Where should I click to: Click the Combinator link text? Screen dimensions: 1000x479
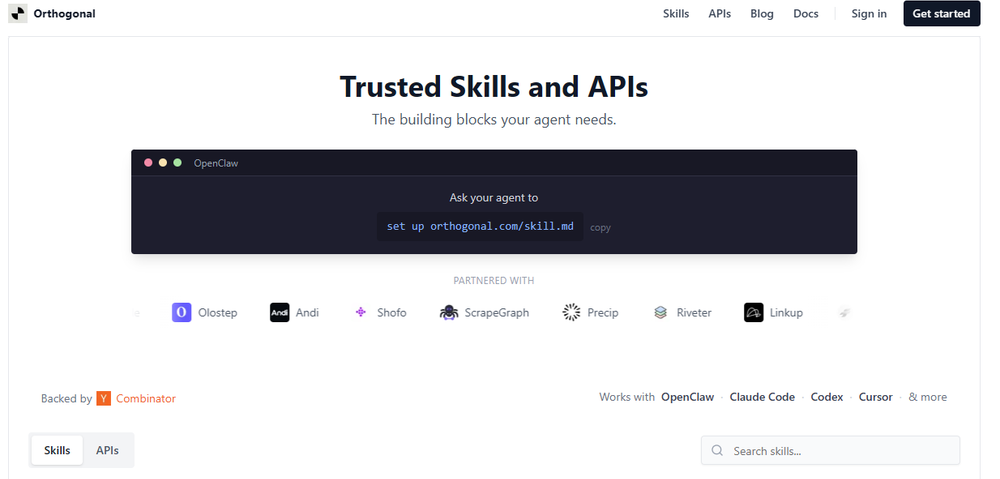click(146, 398)
